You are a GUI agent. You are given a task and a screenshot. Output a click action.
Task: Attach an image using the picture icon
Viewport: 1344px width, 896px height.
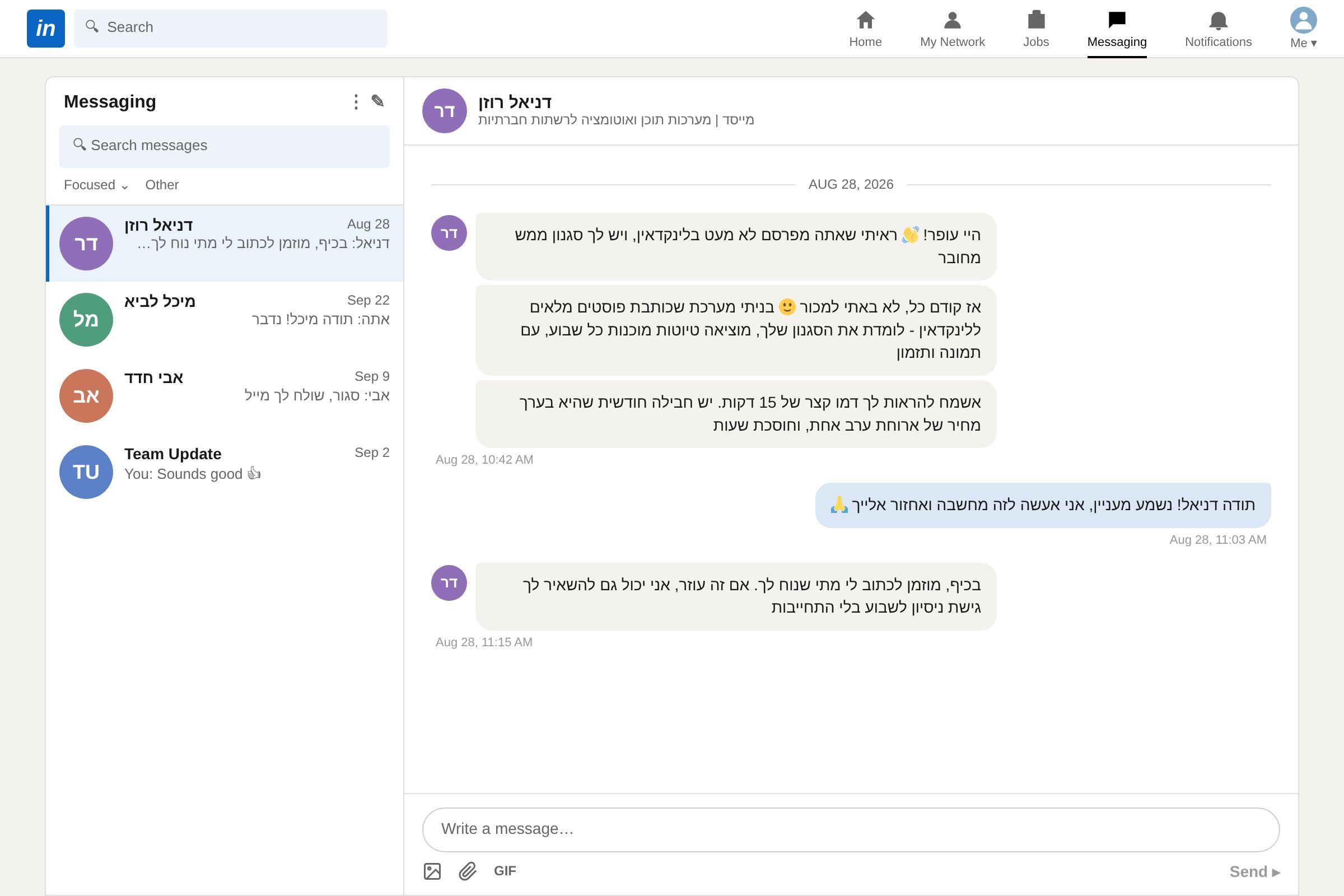(x=432, y=871)
